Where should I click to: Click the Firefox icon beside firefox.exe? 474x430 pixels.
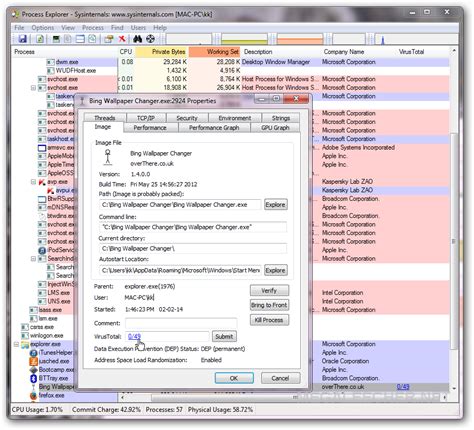pos(34,396)
